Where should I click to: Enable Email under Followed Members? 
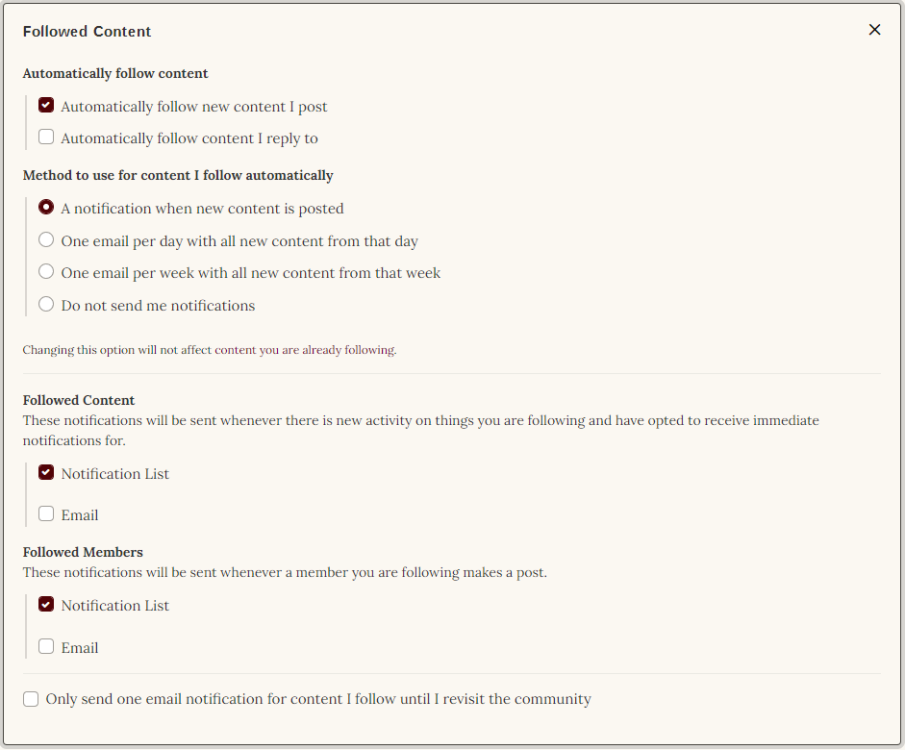point(46,646)
